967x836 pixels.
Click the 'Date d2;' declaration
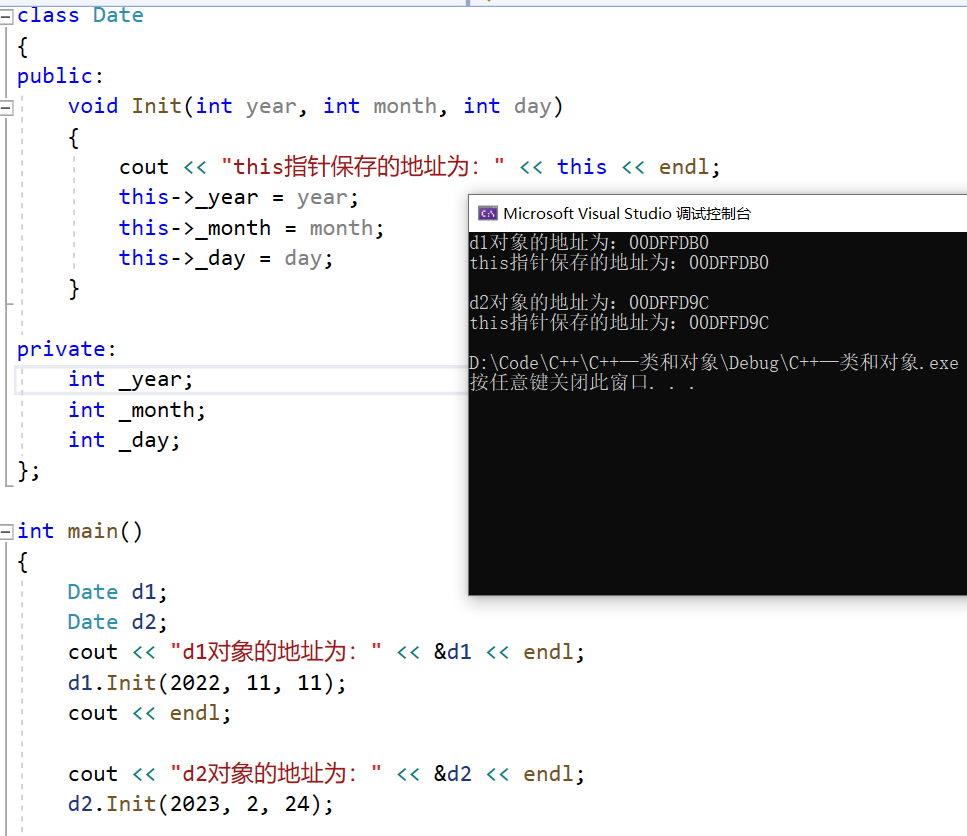click(117, 622)
